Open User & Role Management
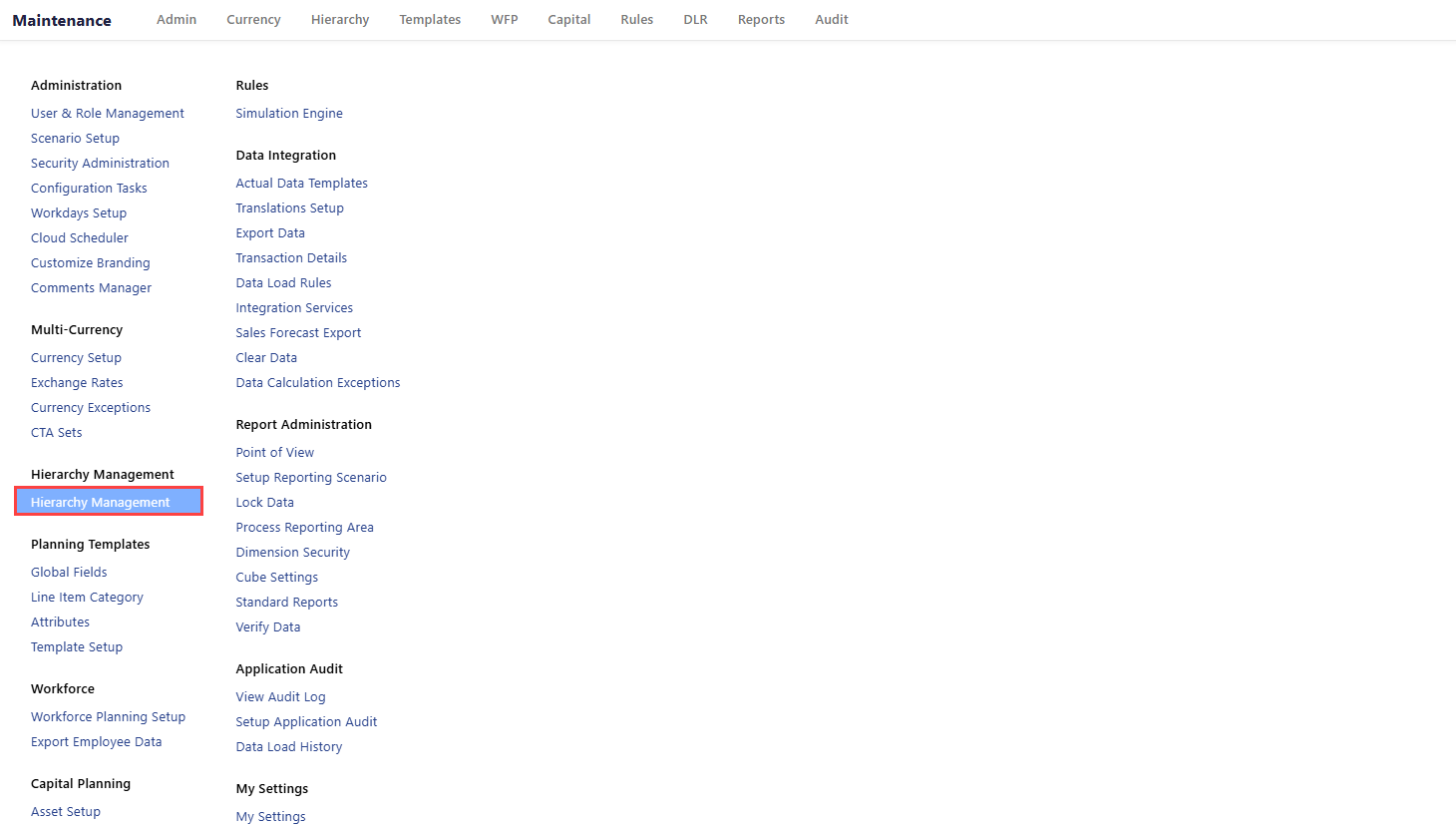Image resolution: width=1456 pixels, height=826 pixels. 107,113
